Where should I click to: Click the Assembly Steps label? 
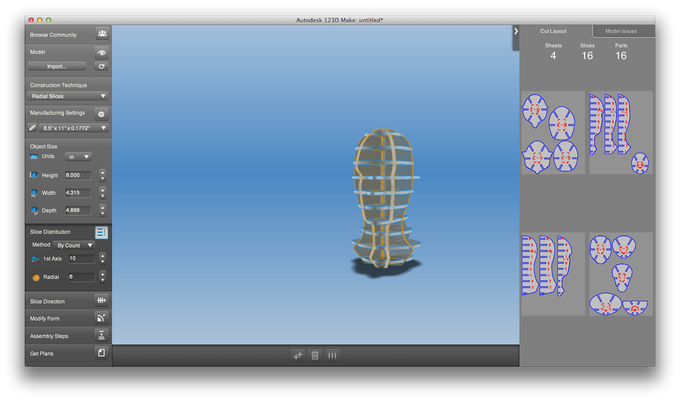pos(49,336)
